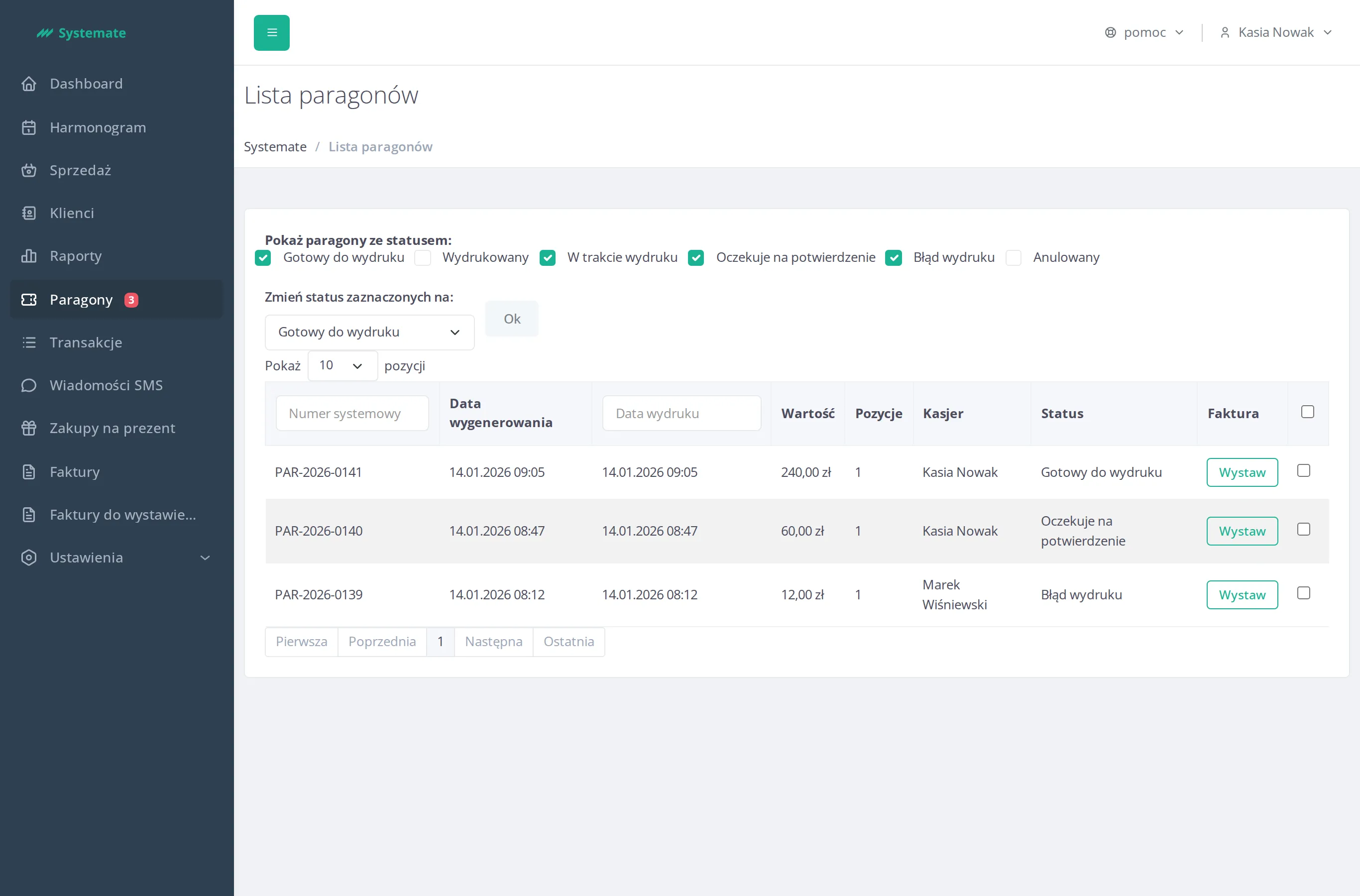The width and height of the screenshot is (1360, 896).
Task: Click the Ustawienia settings icon
Action: 28,558
